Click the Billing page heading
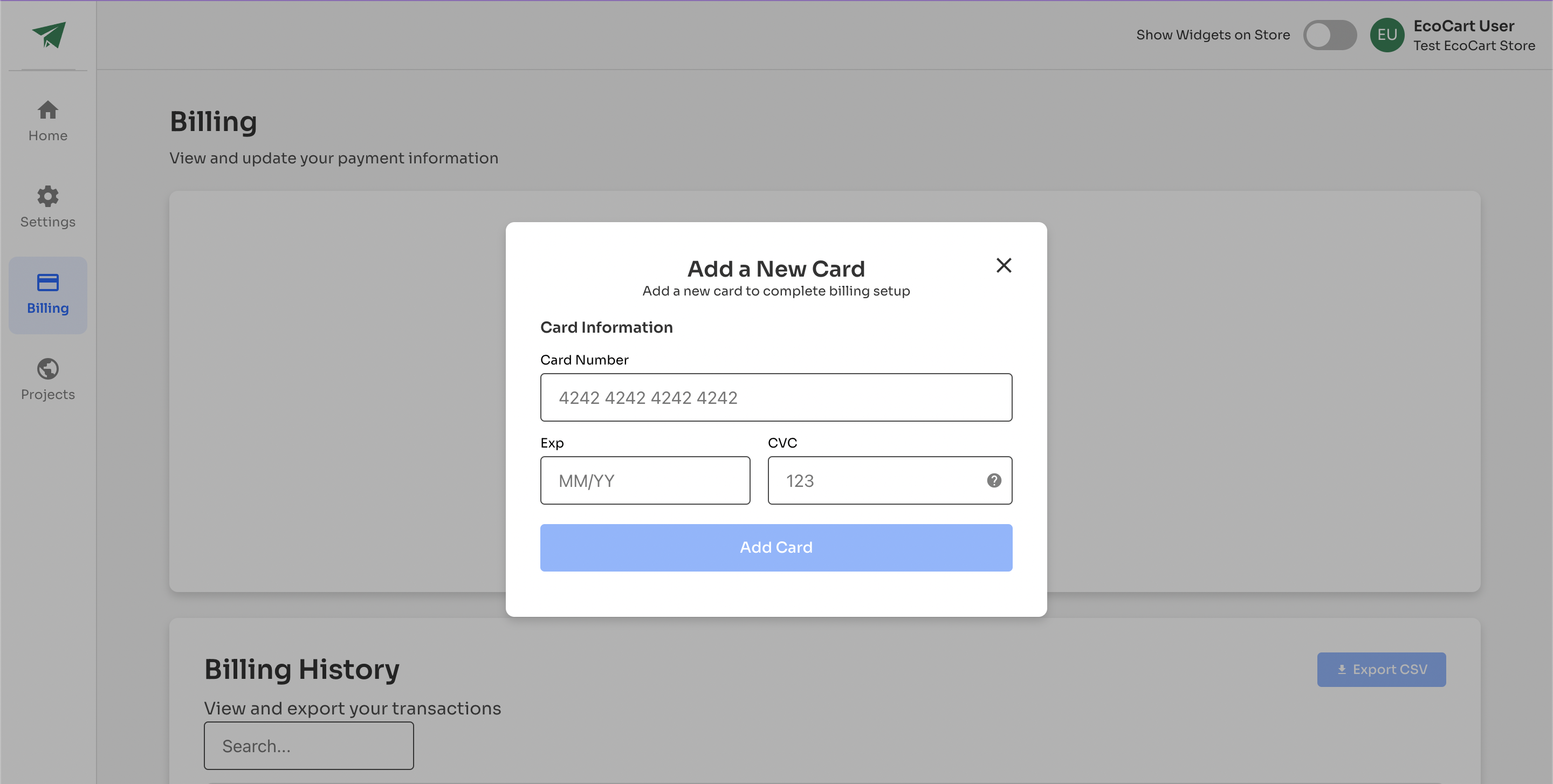 214,122
